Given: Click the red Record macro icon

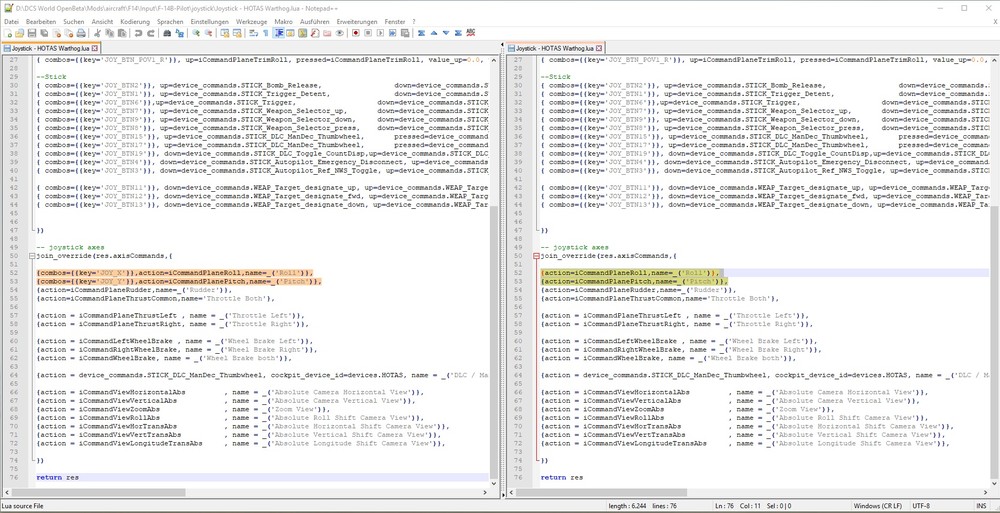Looking at the screenshot, I should click(356, 33).
